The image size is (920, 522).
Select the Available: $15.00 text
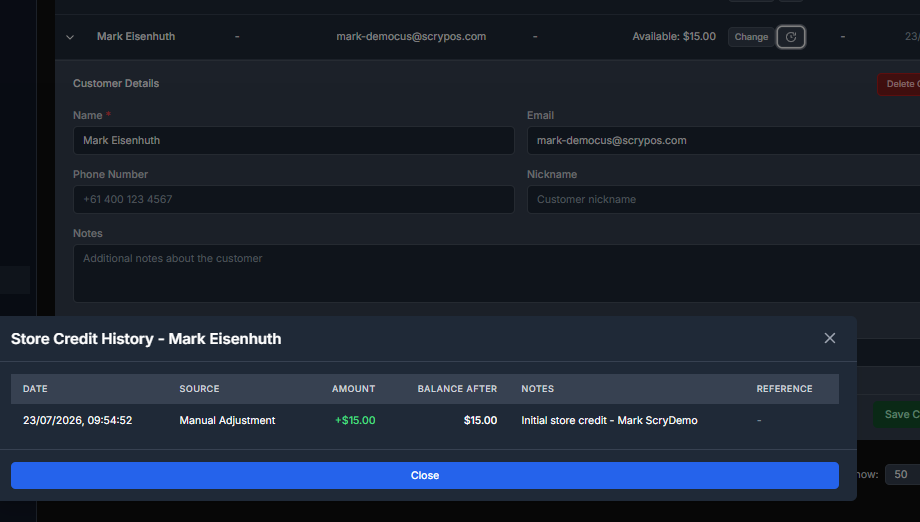click(674, 36)
